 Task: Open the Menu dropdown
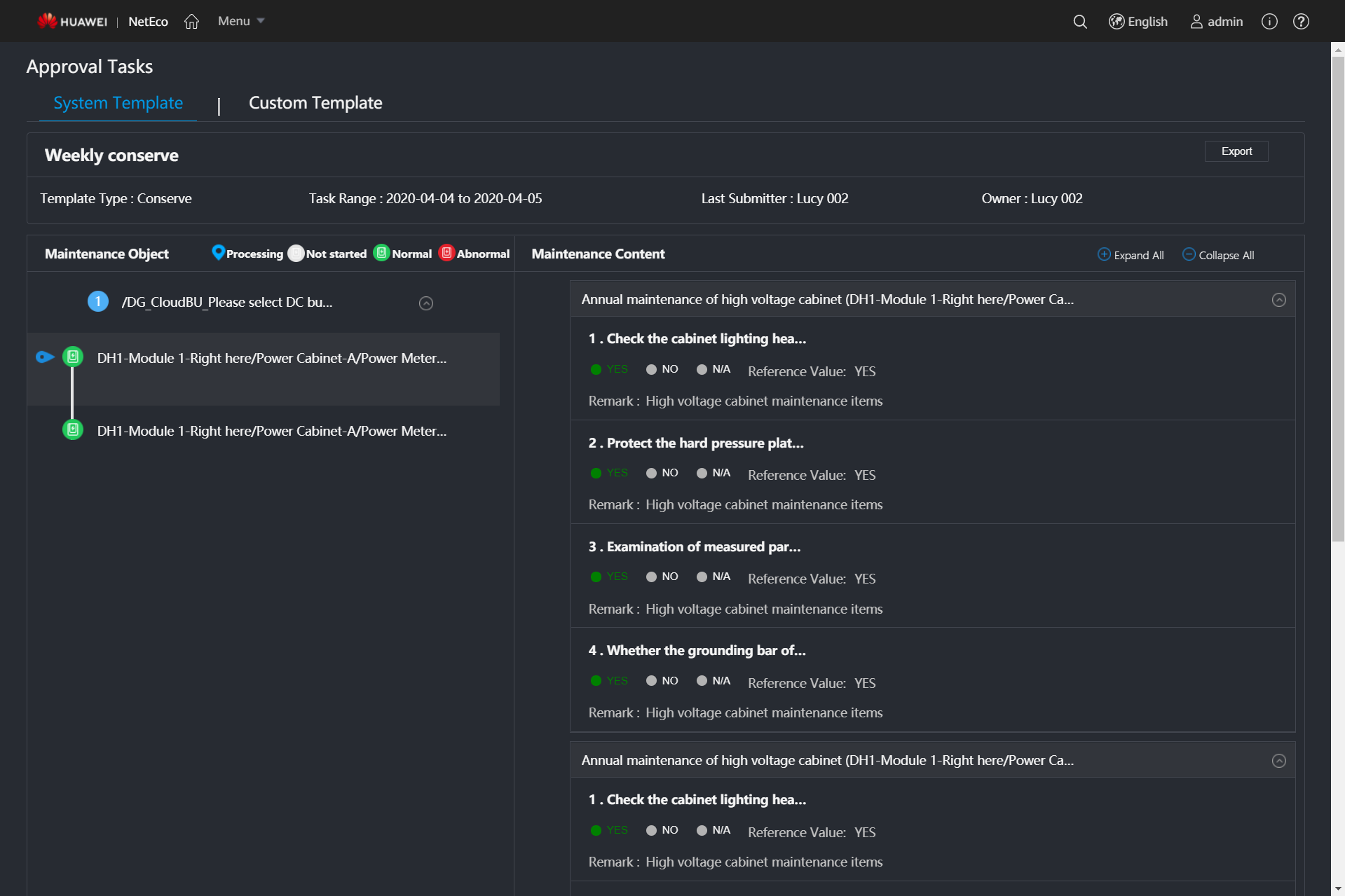[240, 21]
